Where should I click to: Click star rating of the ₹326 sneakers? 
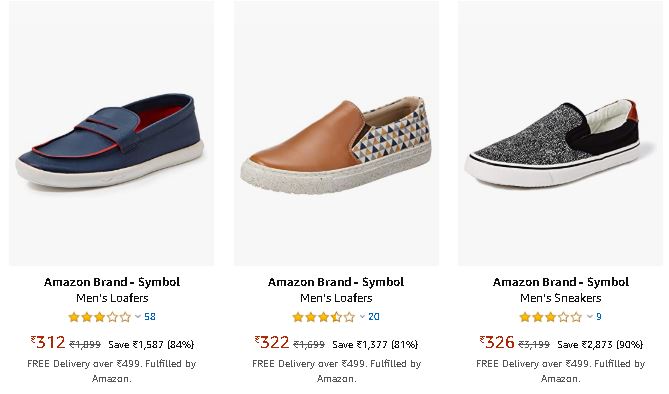tap(550, 317)
